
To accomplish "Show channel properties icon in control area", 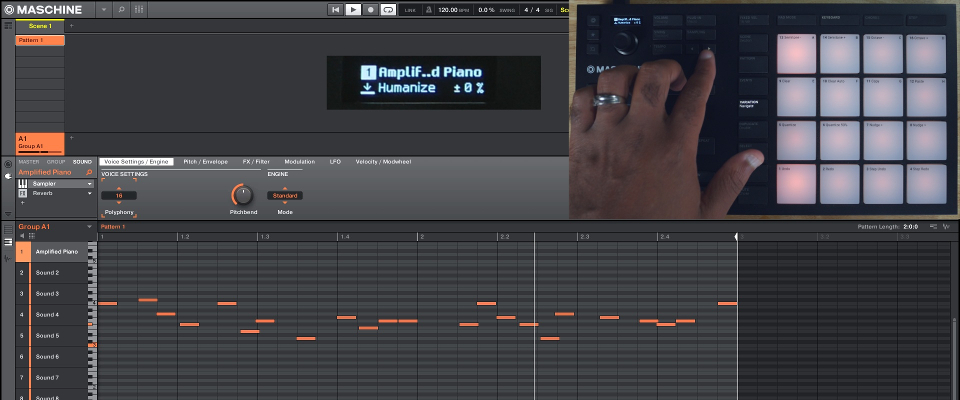I will (8, 164).
